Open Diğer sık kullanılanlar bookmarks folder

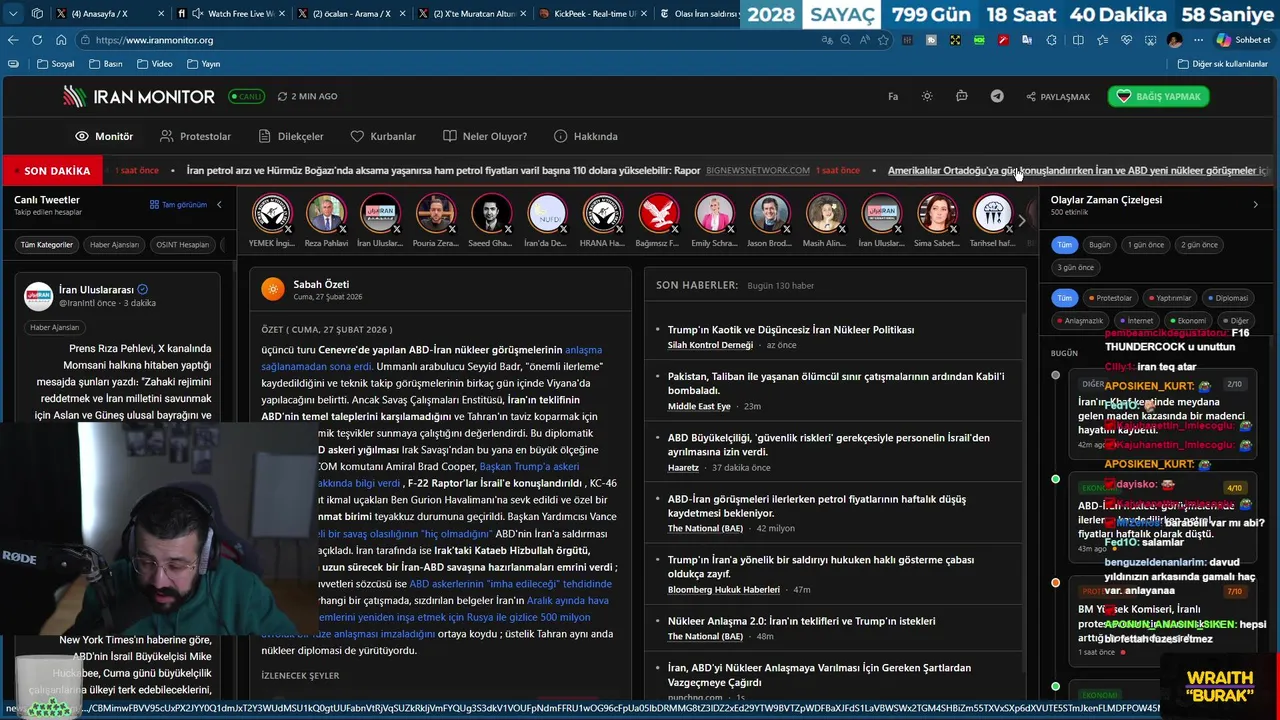(x=1222, y=64)
